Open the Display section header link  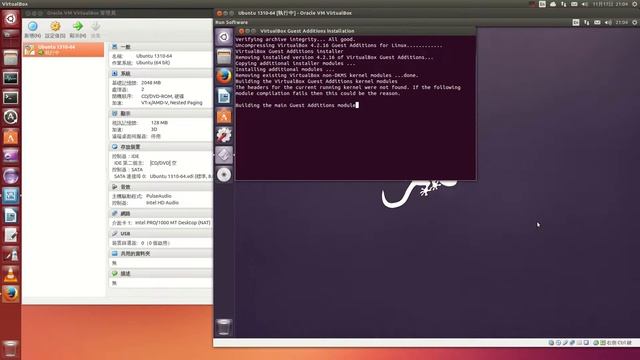point(126,113)
